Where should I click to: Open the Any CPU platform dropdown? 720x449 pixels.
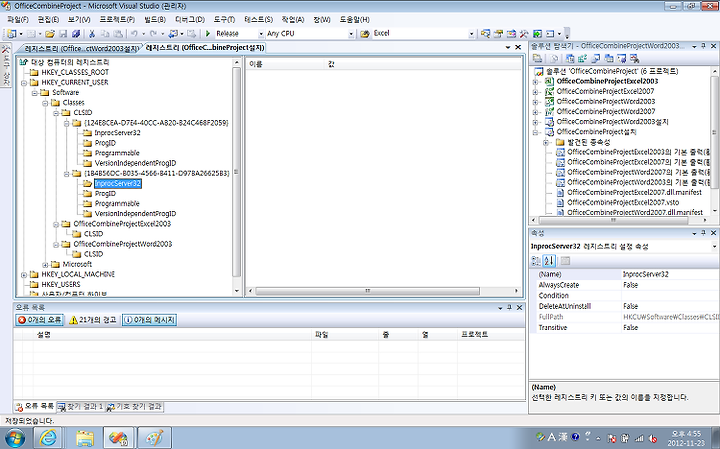click(351, 34)
